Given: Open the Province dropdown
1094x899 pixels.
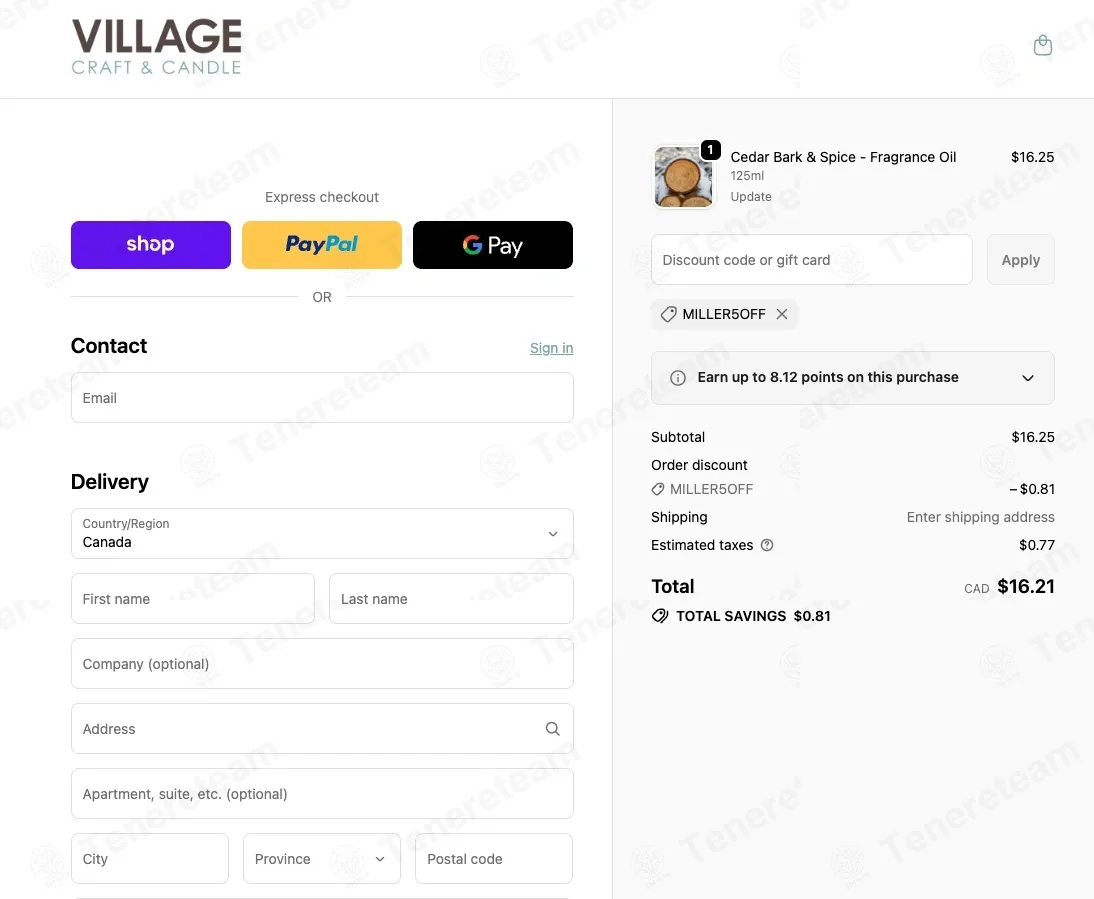Looking at the screenshot, I should pyautogui.click(x=322, y=859).
